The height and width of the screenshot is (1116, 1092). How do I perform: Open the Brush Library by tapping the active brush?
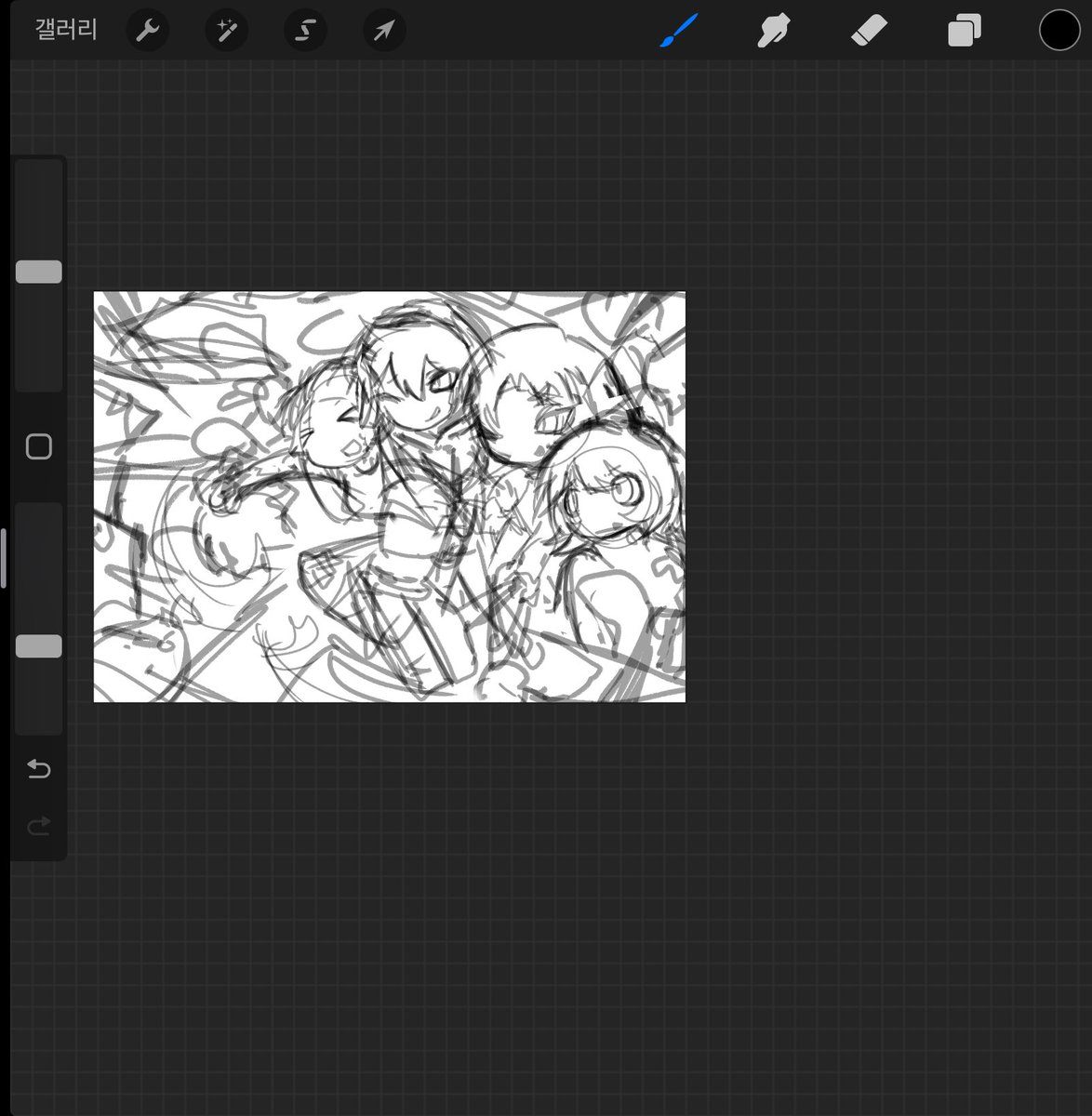click(678, 30)
